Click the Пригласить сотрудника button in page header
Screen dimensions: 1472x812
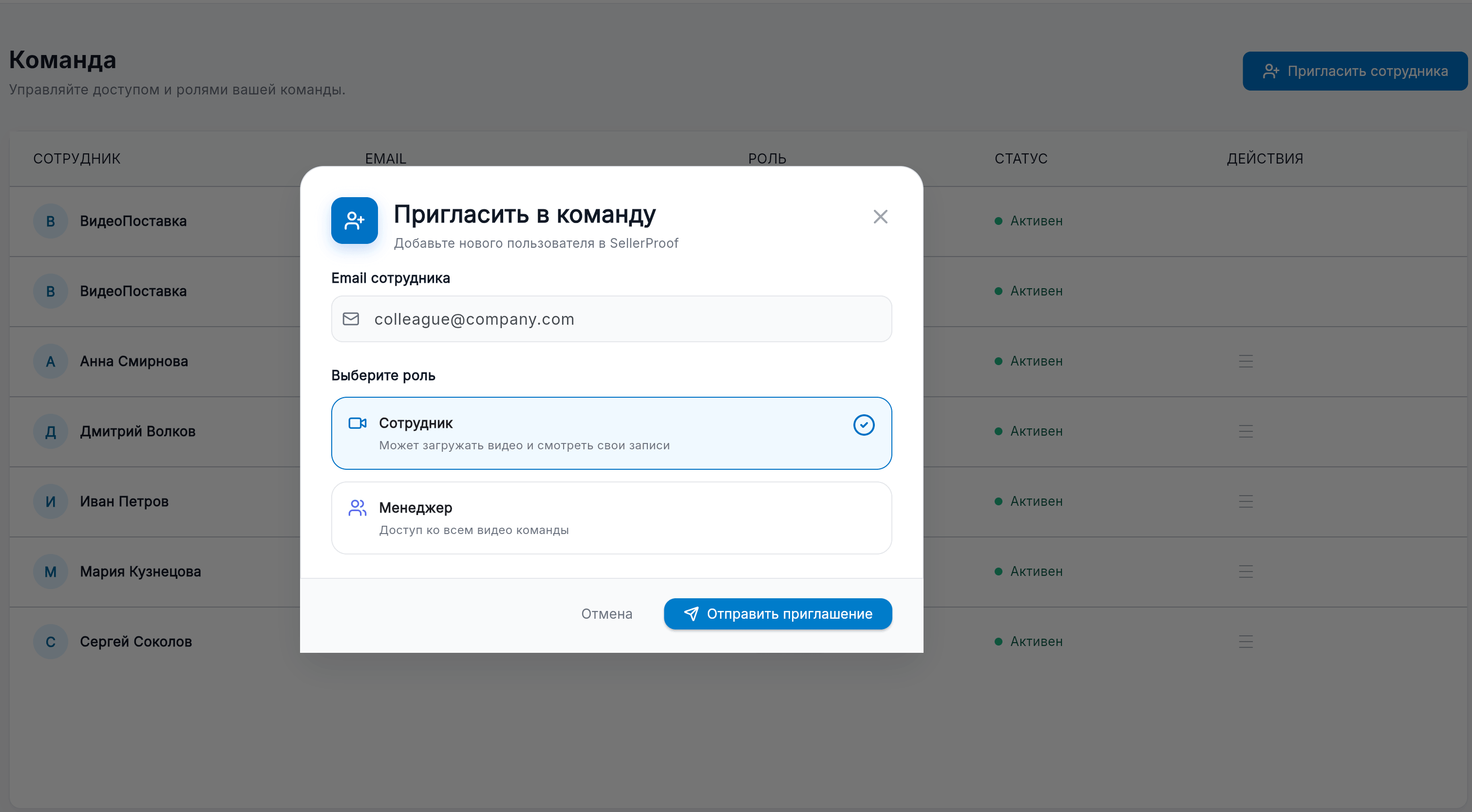click(1355, 71)
